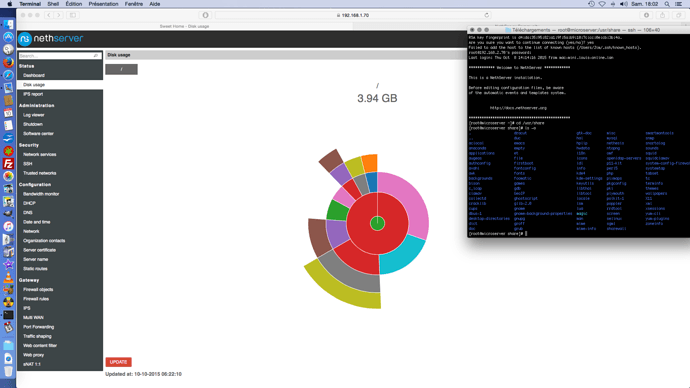Select the Sweet Home - Disk usage tab
Screen dimensions: 690x388
coord(184,26)
